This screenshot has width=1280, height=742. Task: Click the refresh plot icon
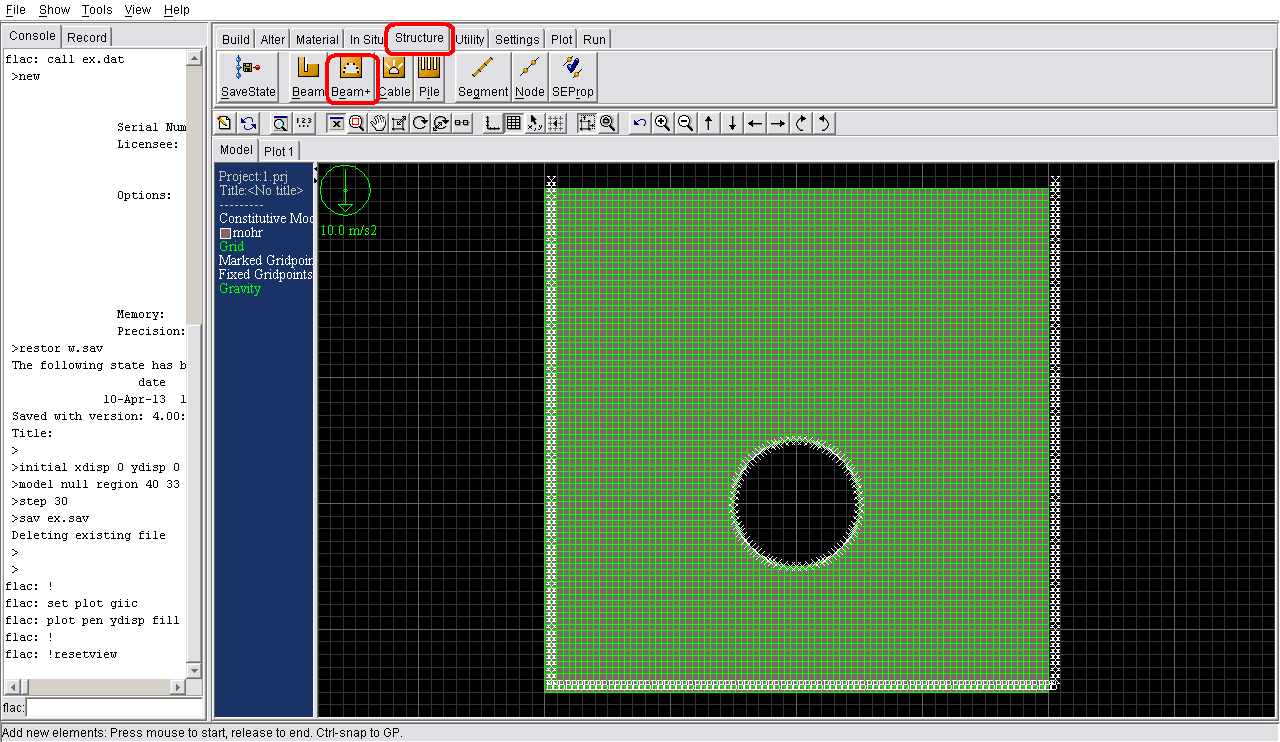[x=248, y=123]
